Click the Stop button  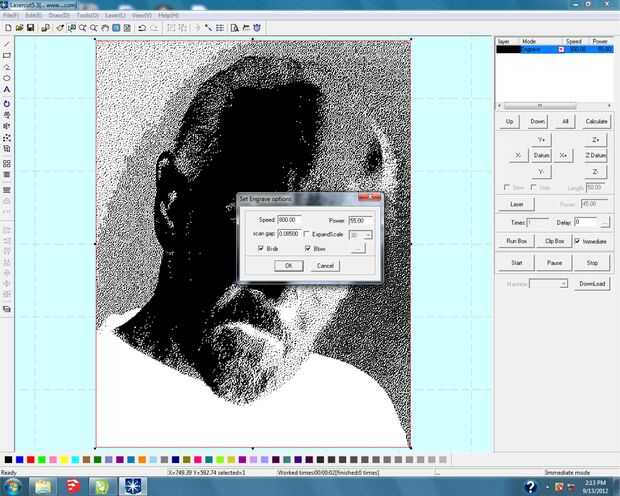point(592,263)
